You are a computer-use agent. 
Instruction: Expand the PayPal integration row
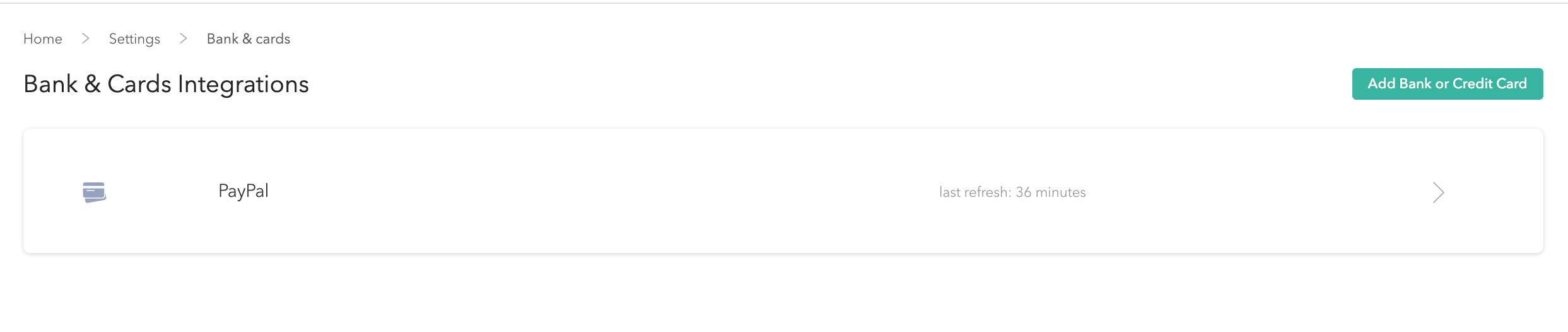click(x=783, y=191)
